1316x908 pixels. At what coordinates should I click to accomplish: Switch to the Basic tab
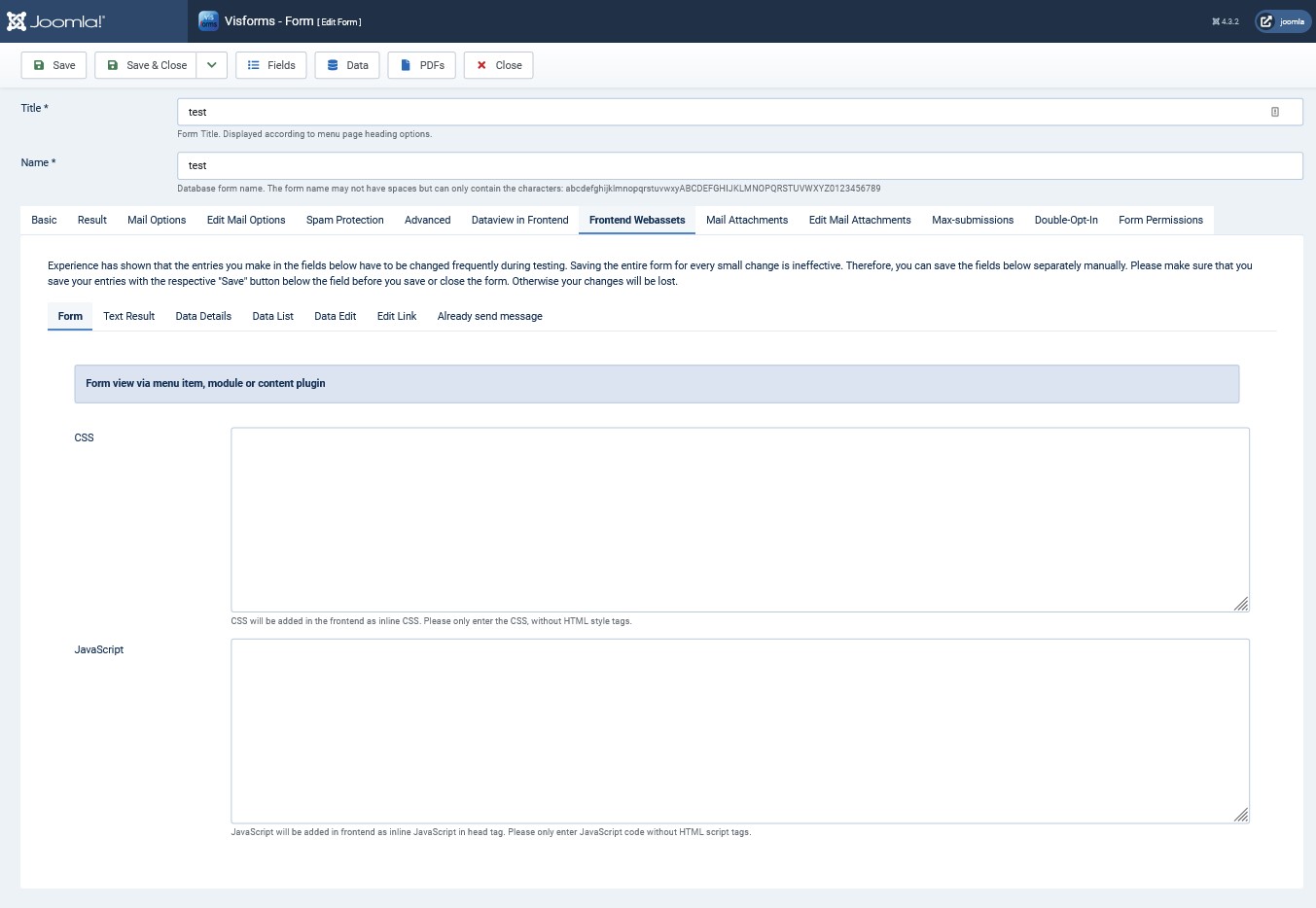[44, 220]
